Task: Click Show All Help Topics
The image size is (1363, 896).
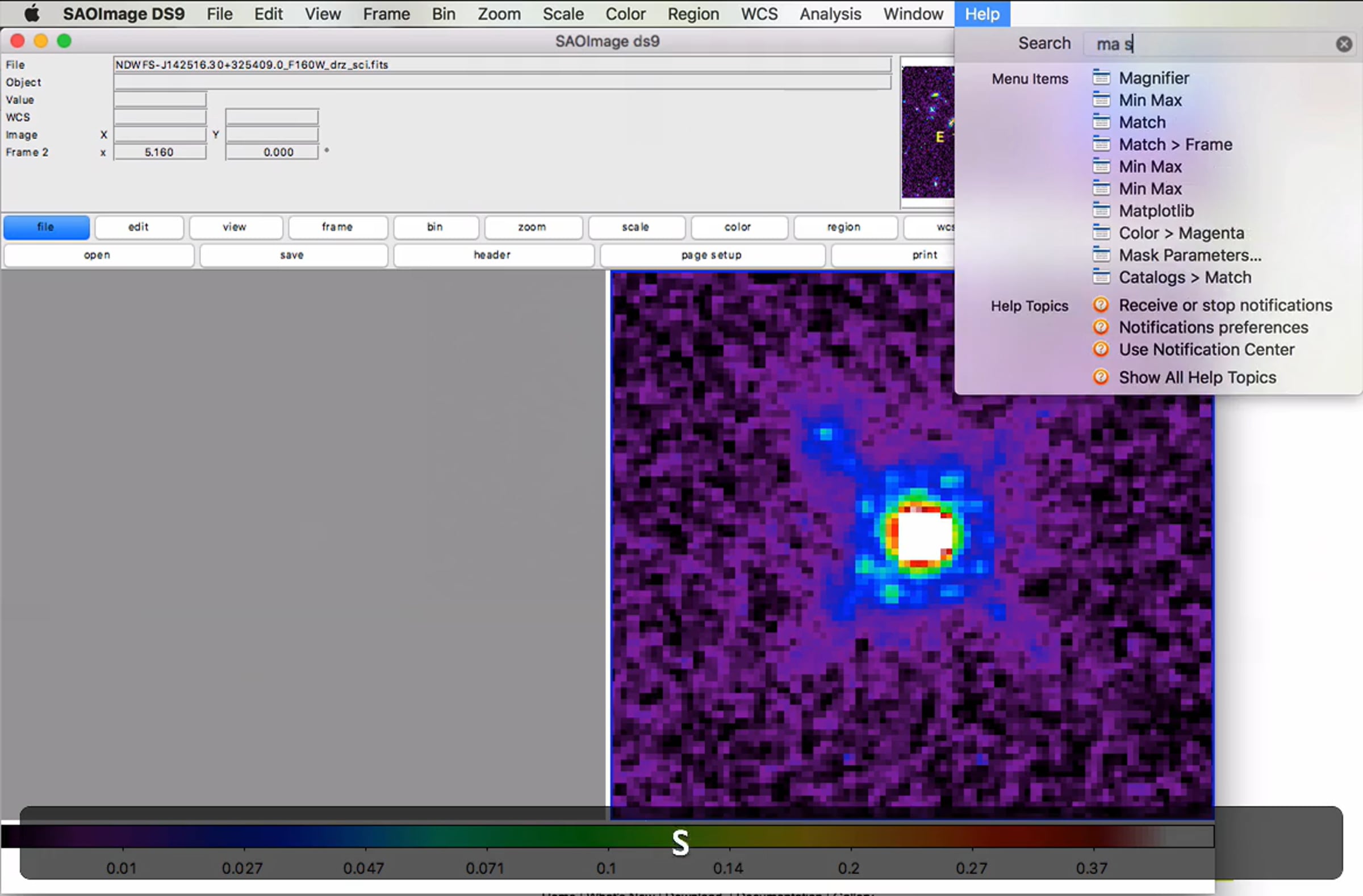Action: [x=1197, y=377]
